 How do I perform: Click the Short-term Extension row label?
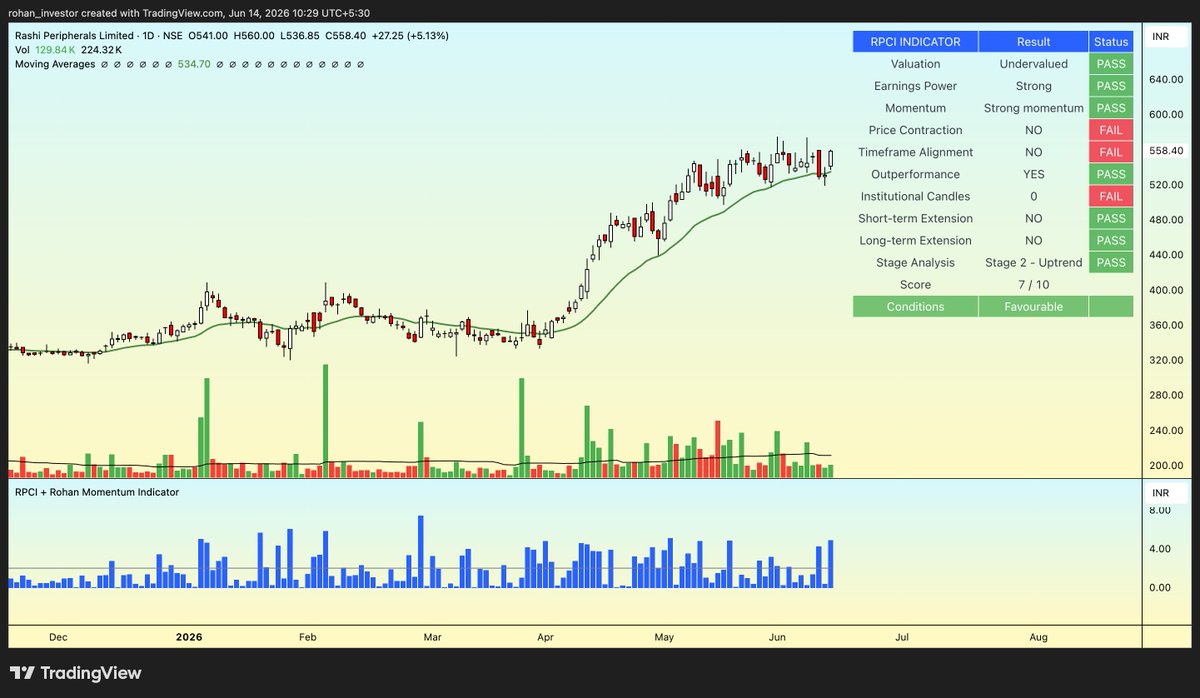915,218
